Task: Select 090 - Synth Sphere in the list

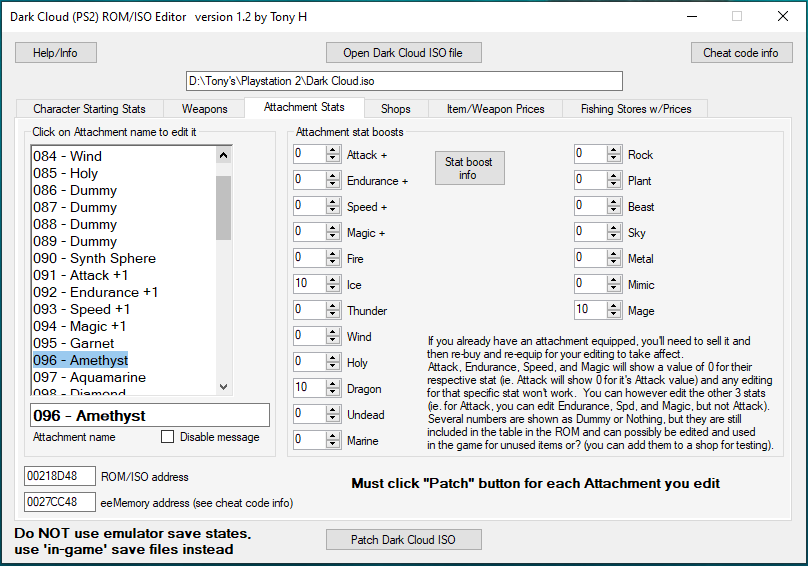Action: click(94, 258)
